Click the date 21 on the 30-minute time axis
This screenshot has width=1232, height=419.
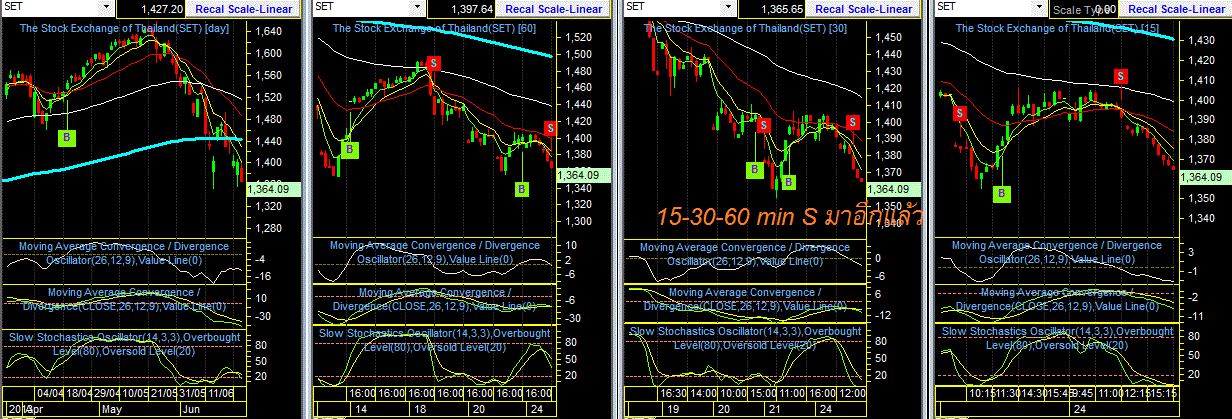click(773, 410)
